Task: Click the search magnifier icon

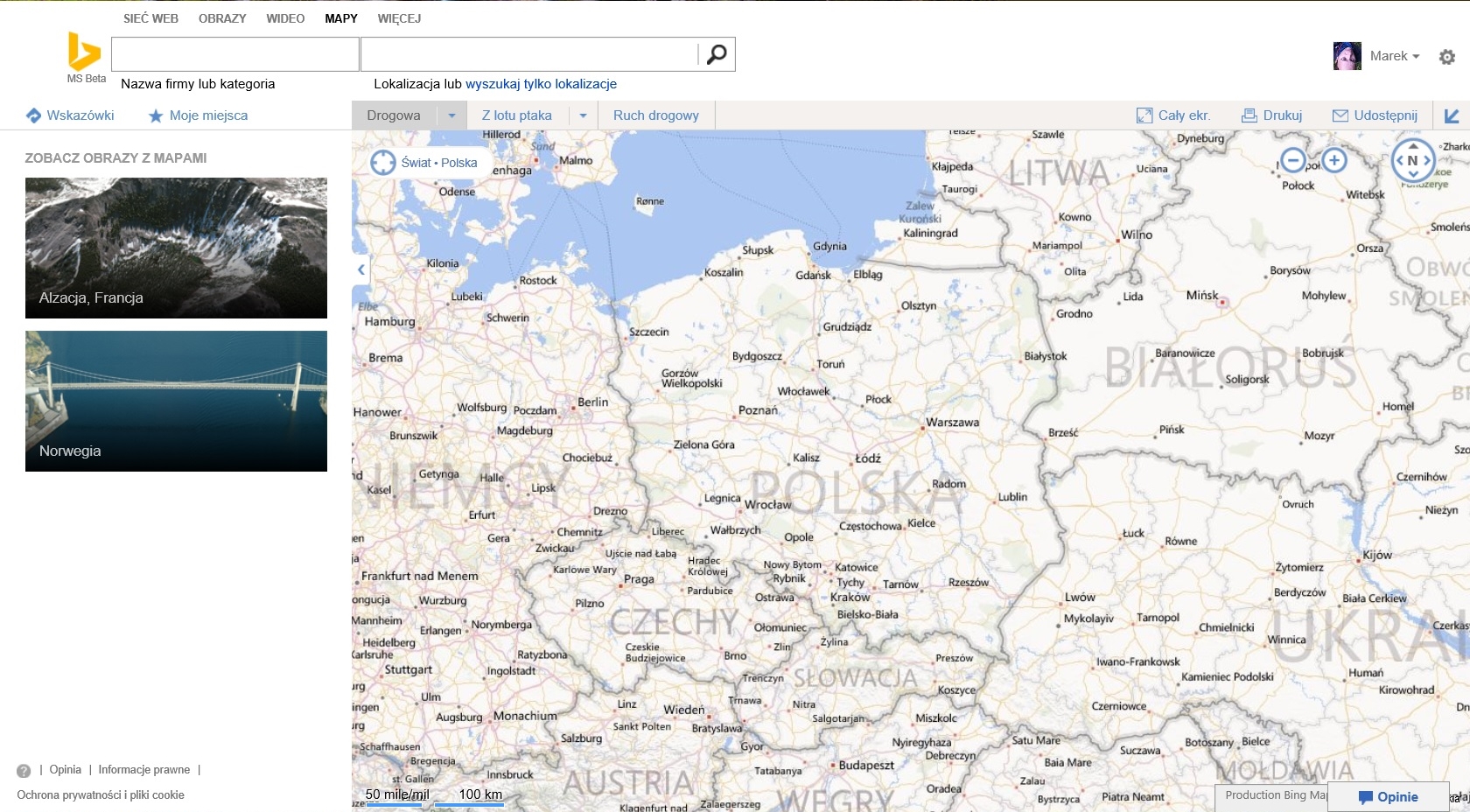Action: tap(717, 54)
